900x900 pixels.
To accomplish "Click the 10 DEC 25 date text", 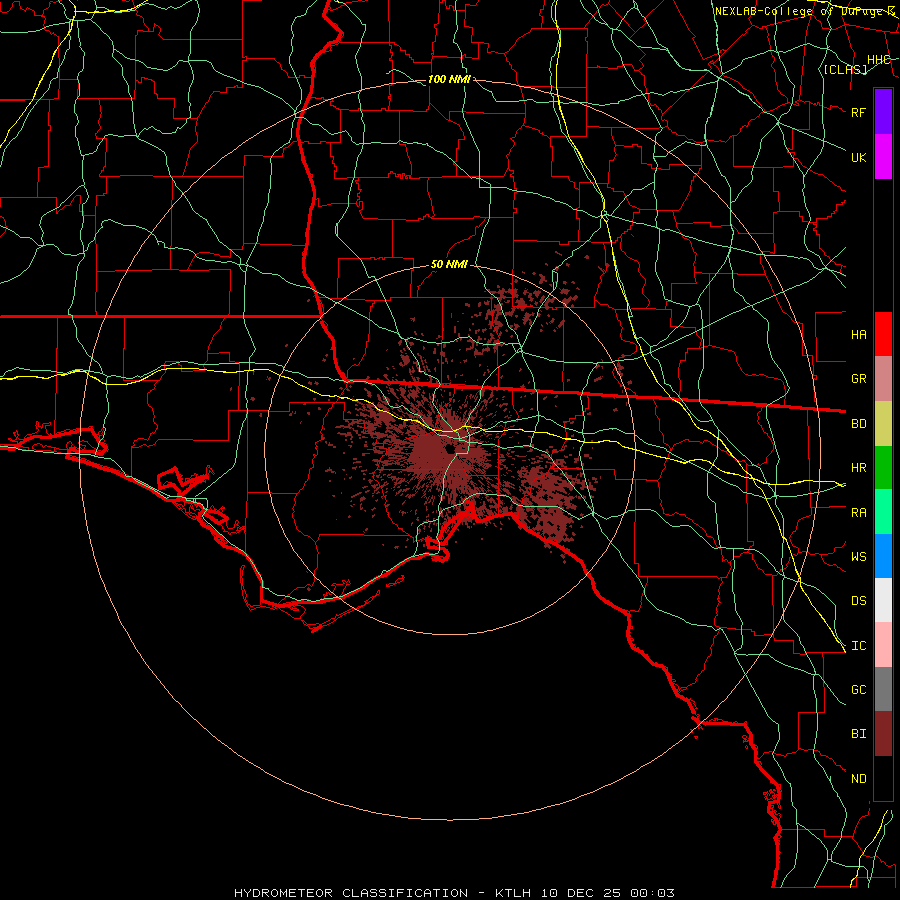I will [x=581, y=893].
